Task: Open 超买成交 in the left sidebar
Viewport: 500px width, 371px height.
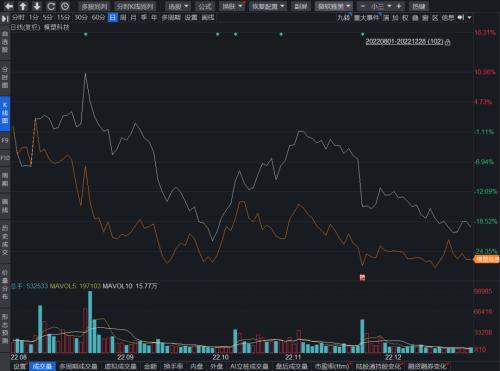Action: tap(5, 240)
